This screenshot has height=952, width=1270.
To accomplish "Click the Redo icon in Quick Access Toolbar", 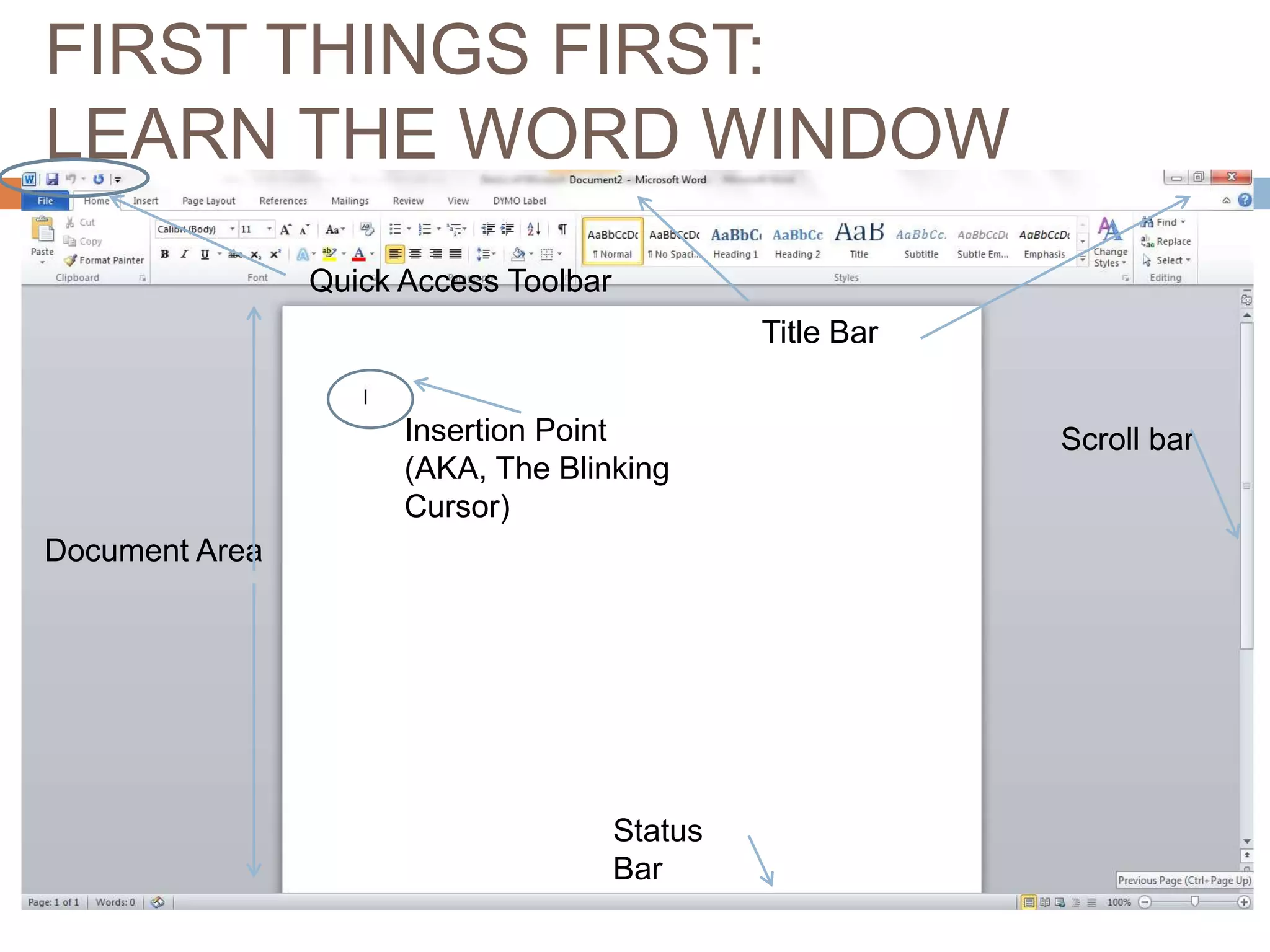I will tap(98, 179).
